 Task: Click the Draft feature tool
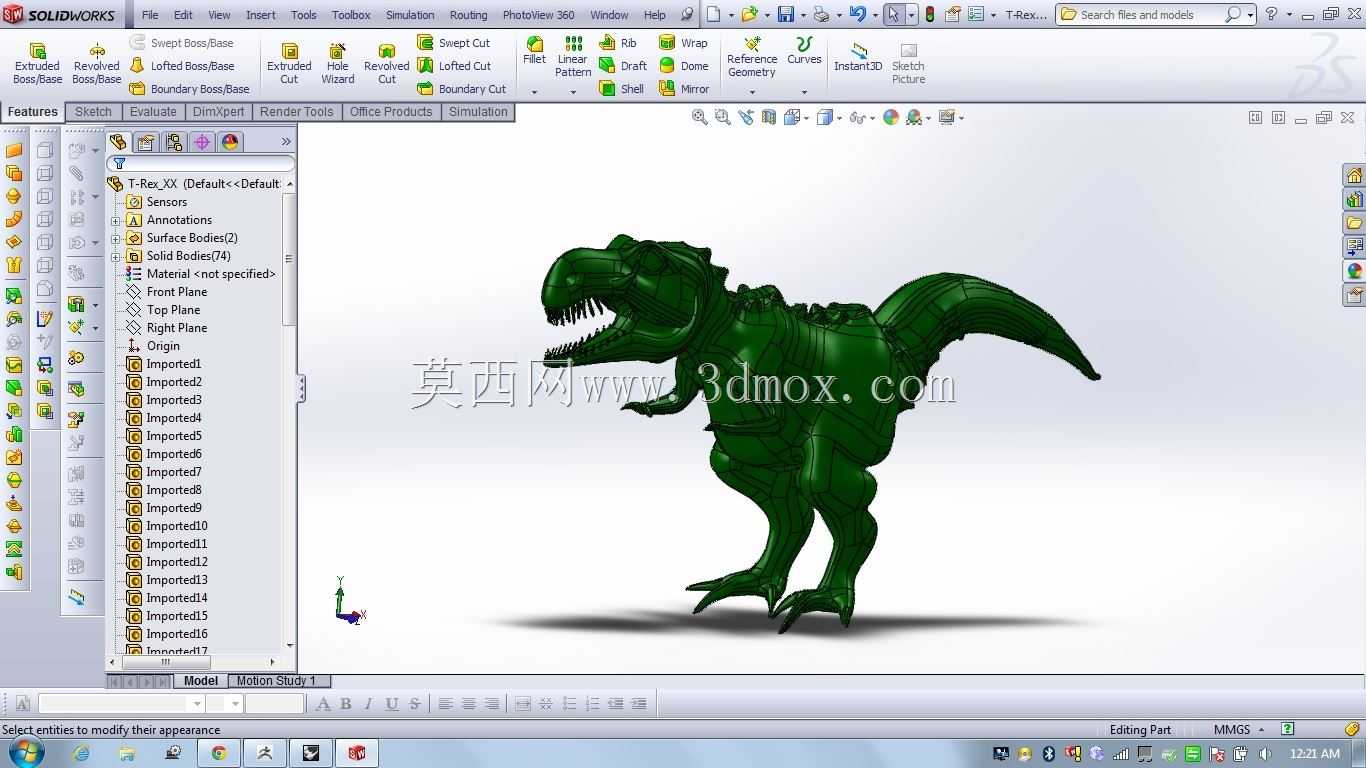point(623,66)
